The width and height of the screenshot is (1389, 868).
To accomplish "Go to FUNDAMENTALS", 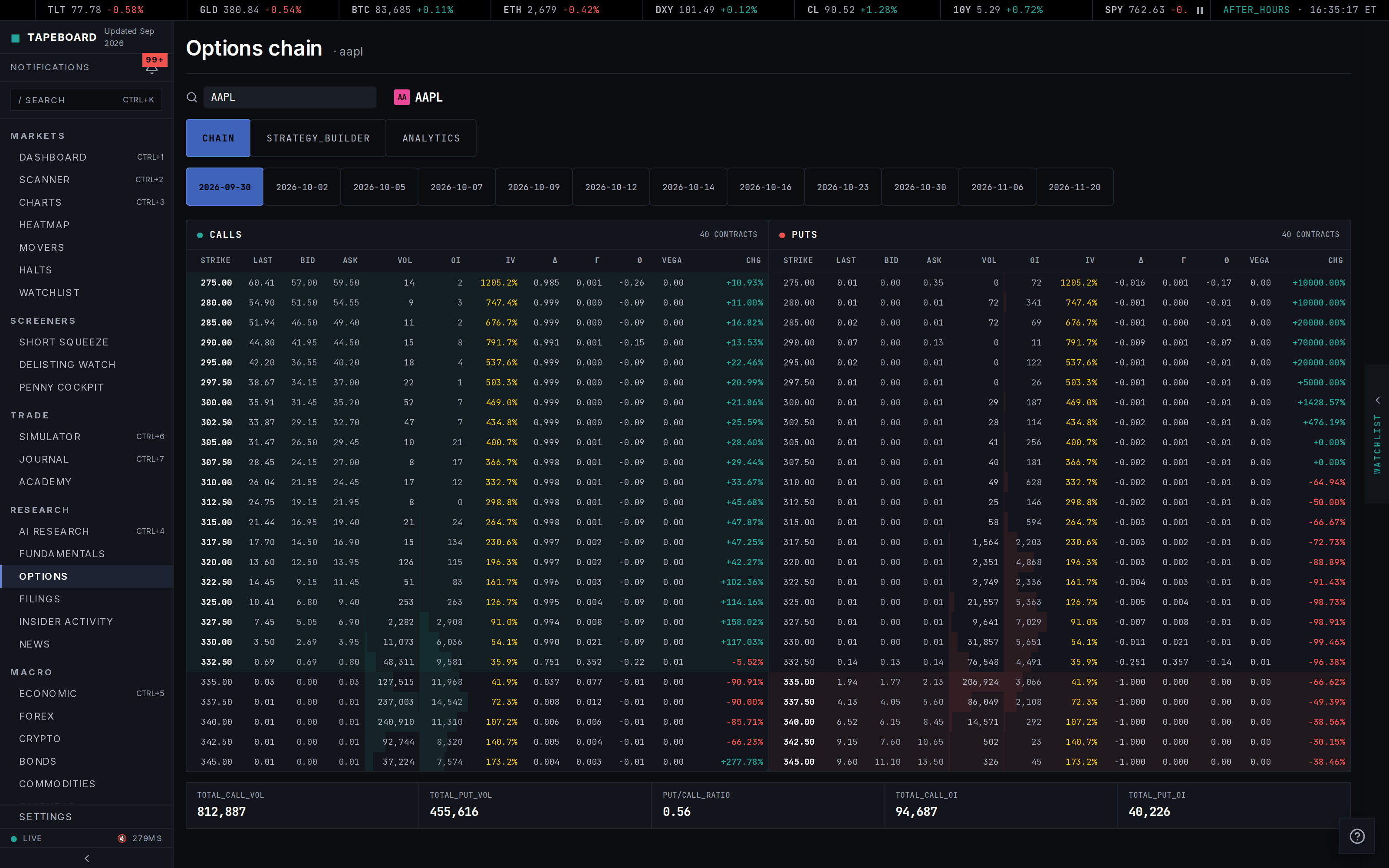I will click(x=87, y=554).
